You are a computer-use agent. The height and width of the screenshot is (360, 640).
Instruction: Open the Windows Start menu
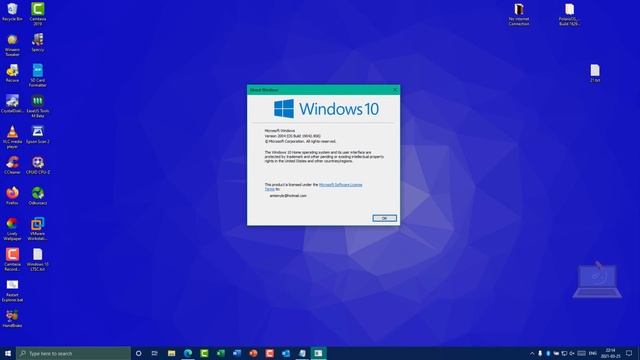click(8, 353)
